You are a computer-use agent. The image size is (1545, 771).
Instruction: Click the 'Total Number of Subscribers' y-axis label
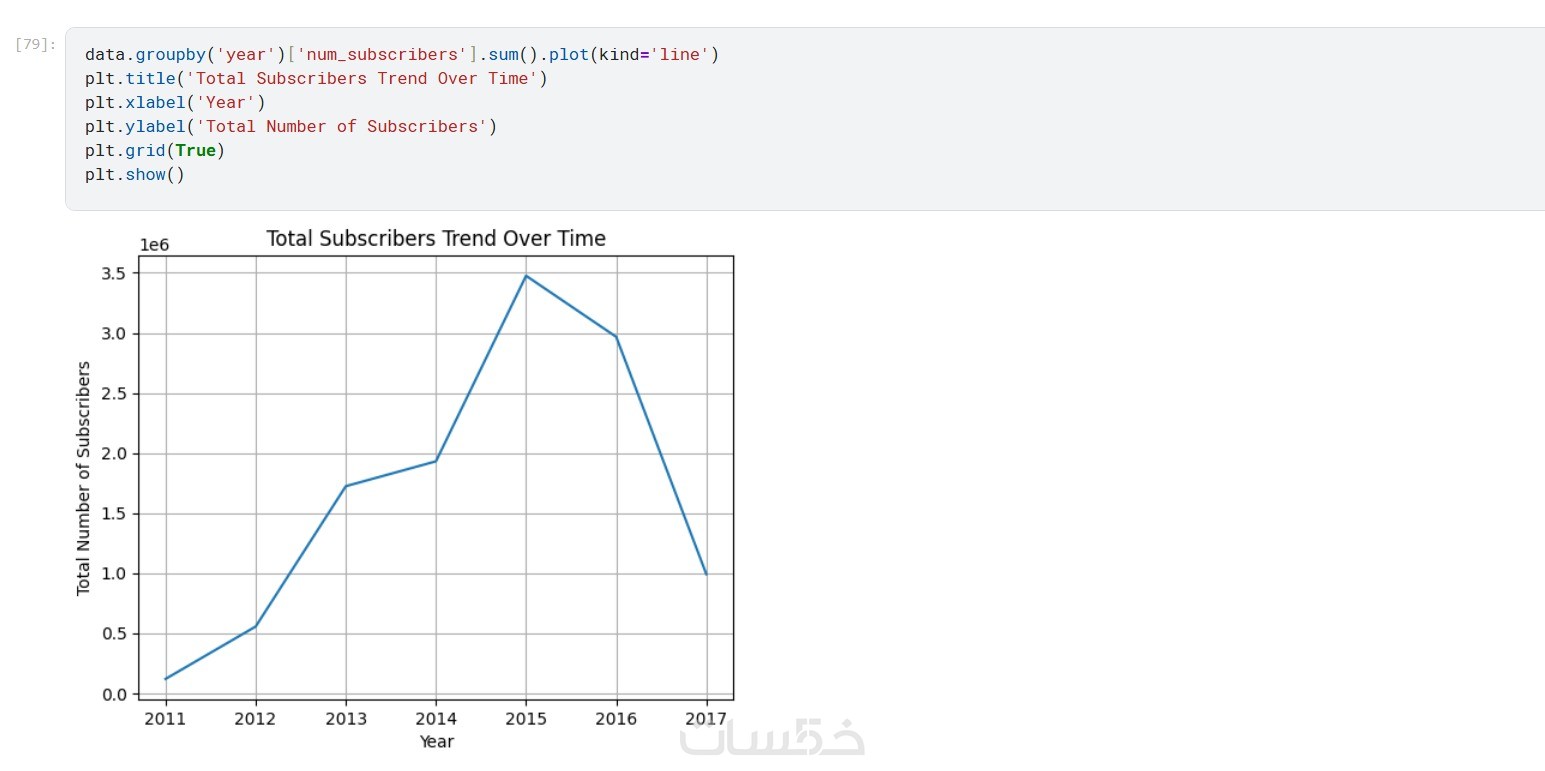pos(84,478)
